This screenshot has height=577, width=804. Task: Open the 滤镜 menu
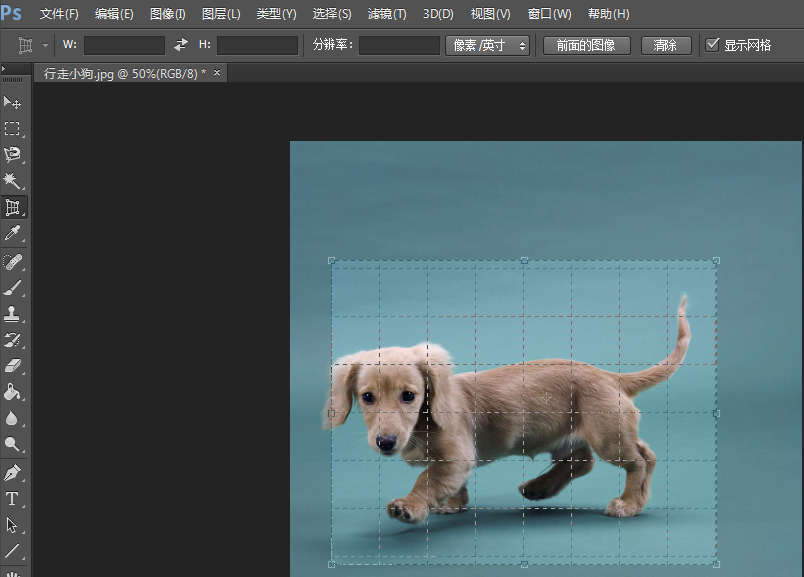coord(386,14)
